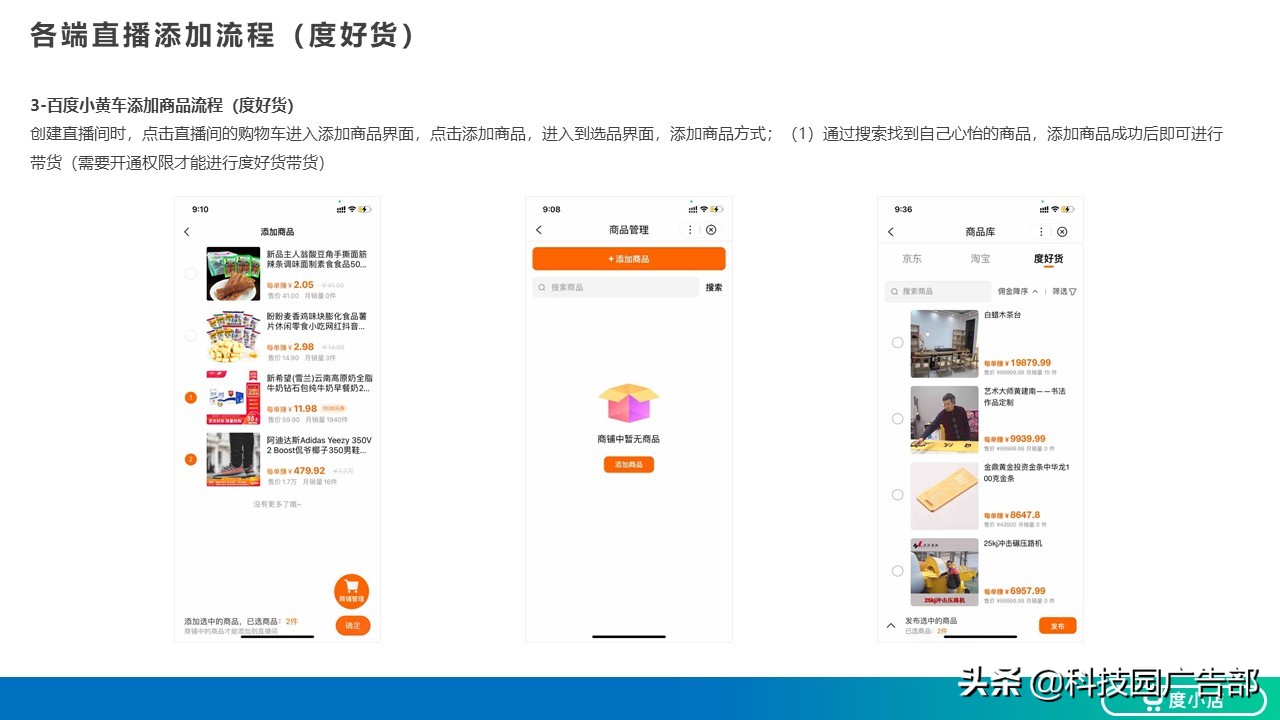The image size is (1280, 720).
Task: Open the three-dot menu on 商品管理 screen
Action: click(690, 230)
